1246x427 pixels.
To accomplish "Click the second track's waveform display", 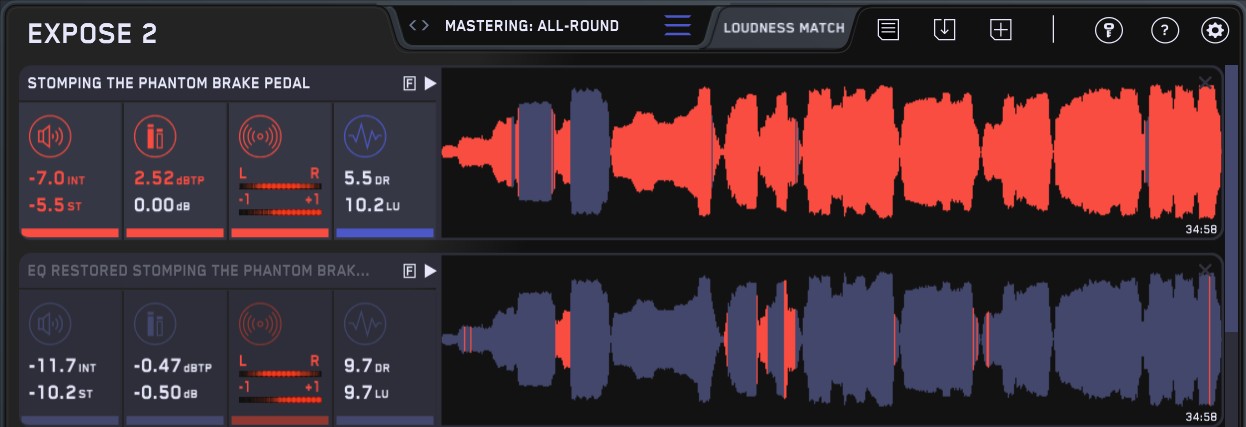I will click(830, 340).
